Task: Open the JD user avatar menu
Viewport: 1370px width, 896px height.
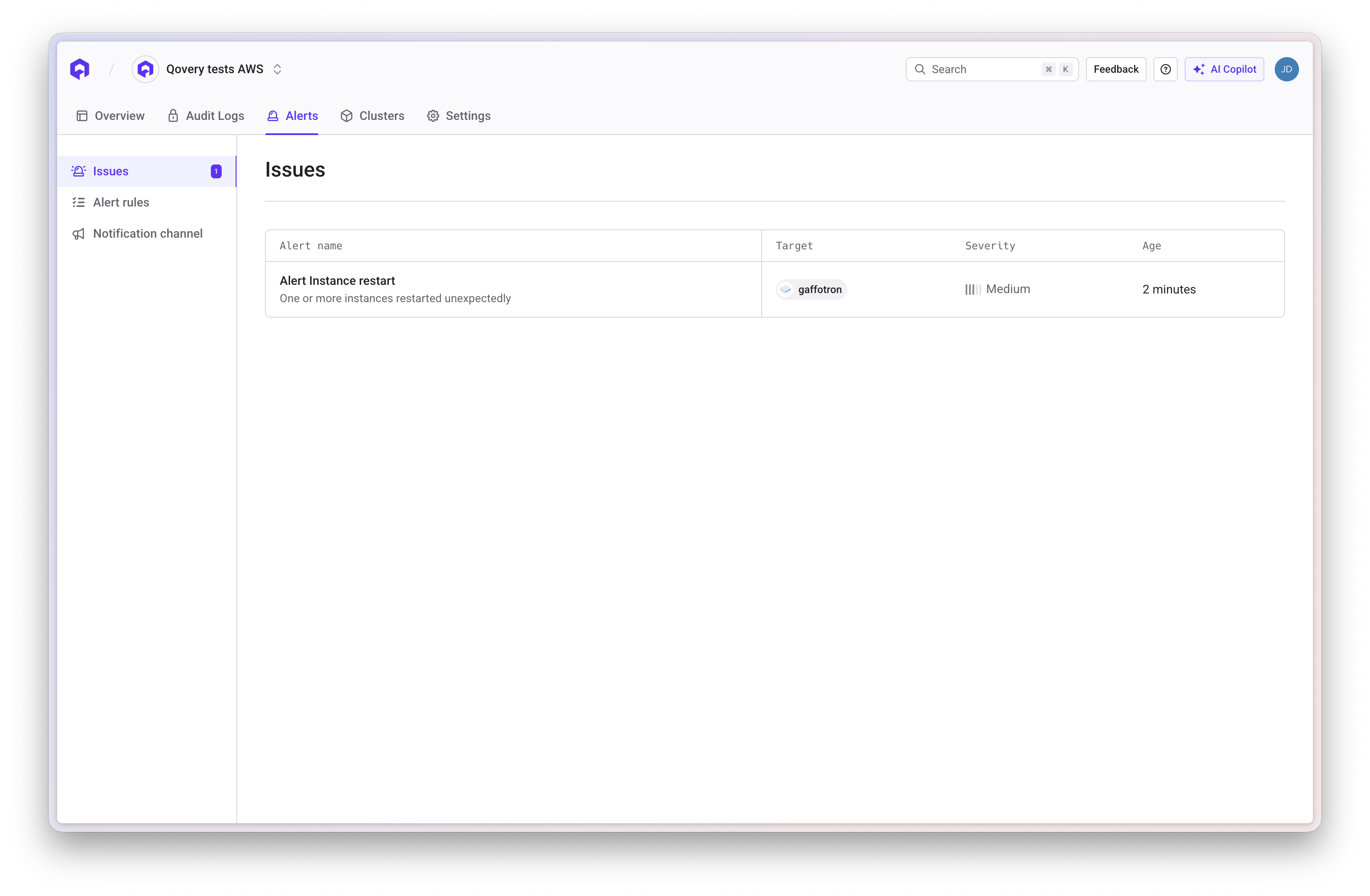Action: [1286, 69]
